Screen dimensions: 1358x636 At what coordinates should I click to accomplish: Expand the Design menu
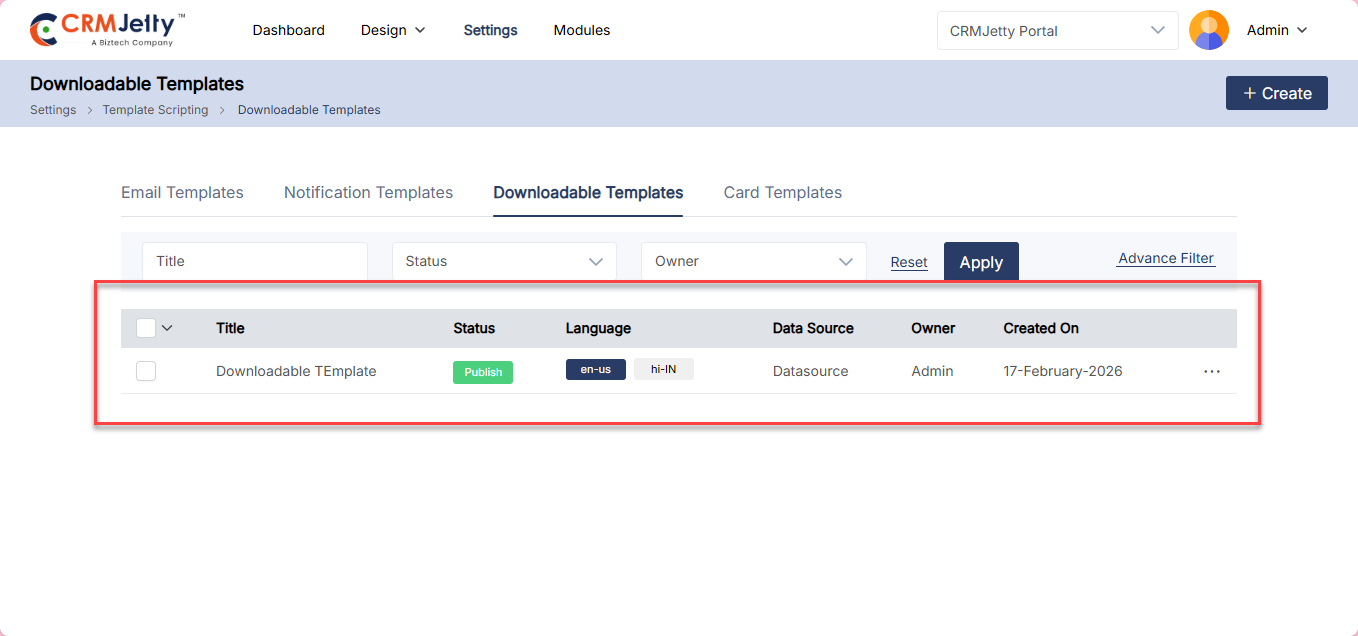click(x=393, y=30)
